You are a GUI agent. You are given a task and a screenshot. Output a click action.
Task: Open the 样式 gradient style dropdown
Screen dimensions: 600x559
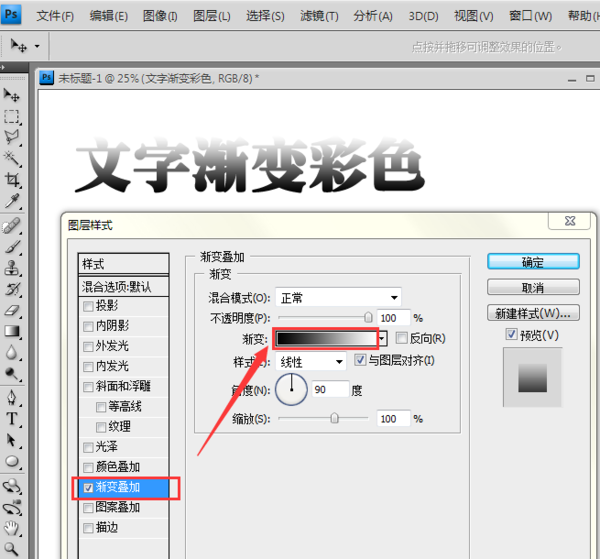click(311, 362)
